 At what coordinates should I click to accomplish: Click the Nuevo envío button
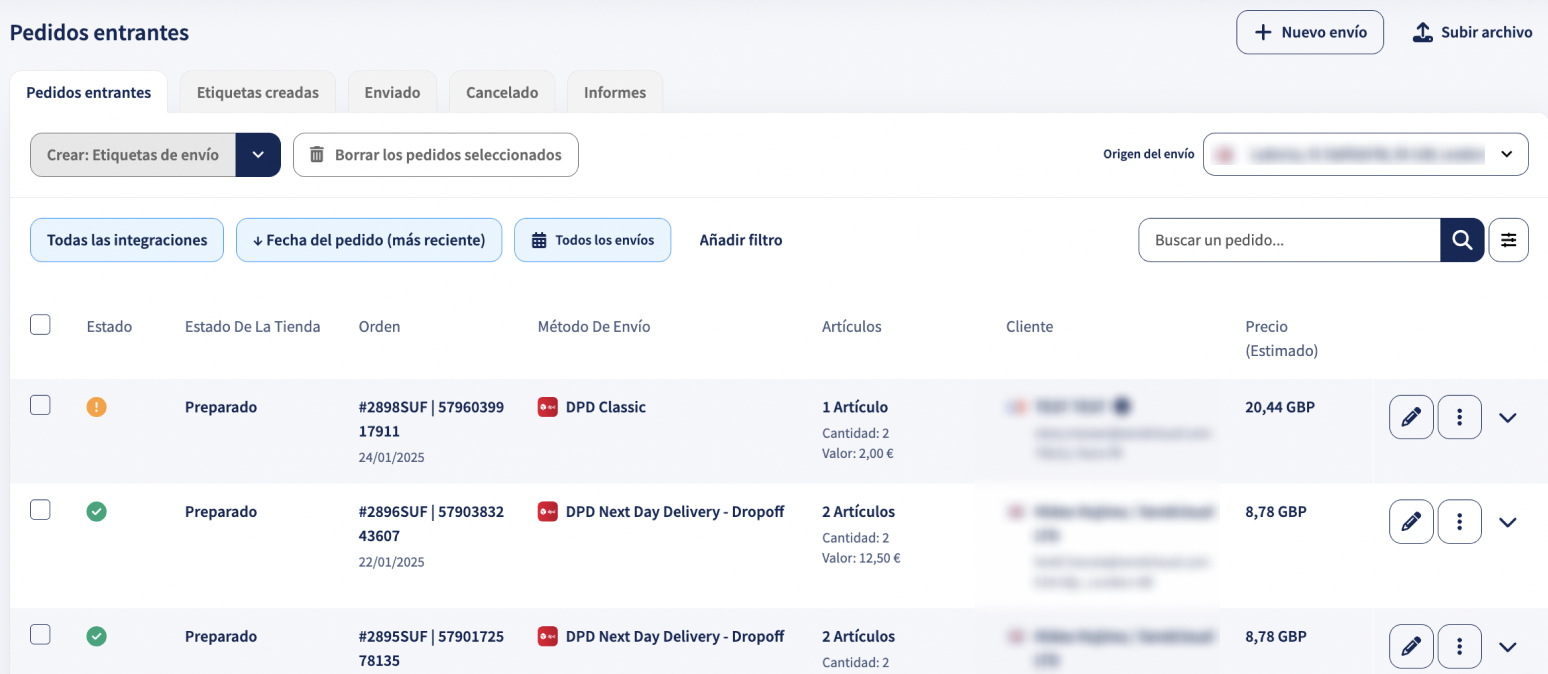1310,32
